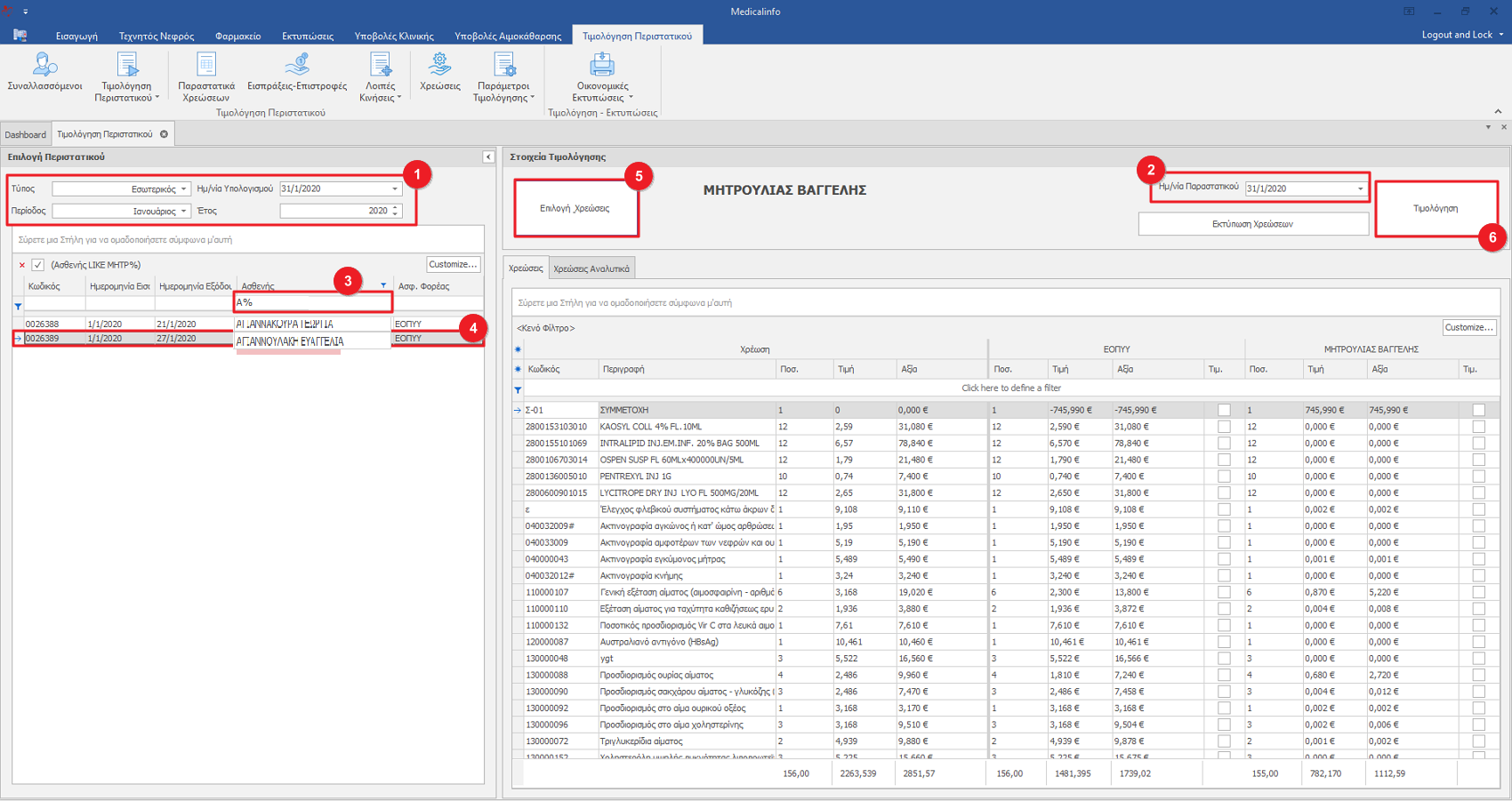Click the Ασθενής filter input field

point(311,303)
